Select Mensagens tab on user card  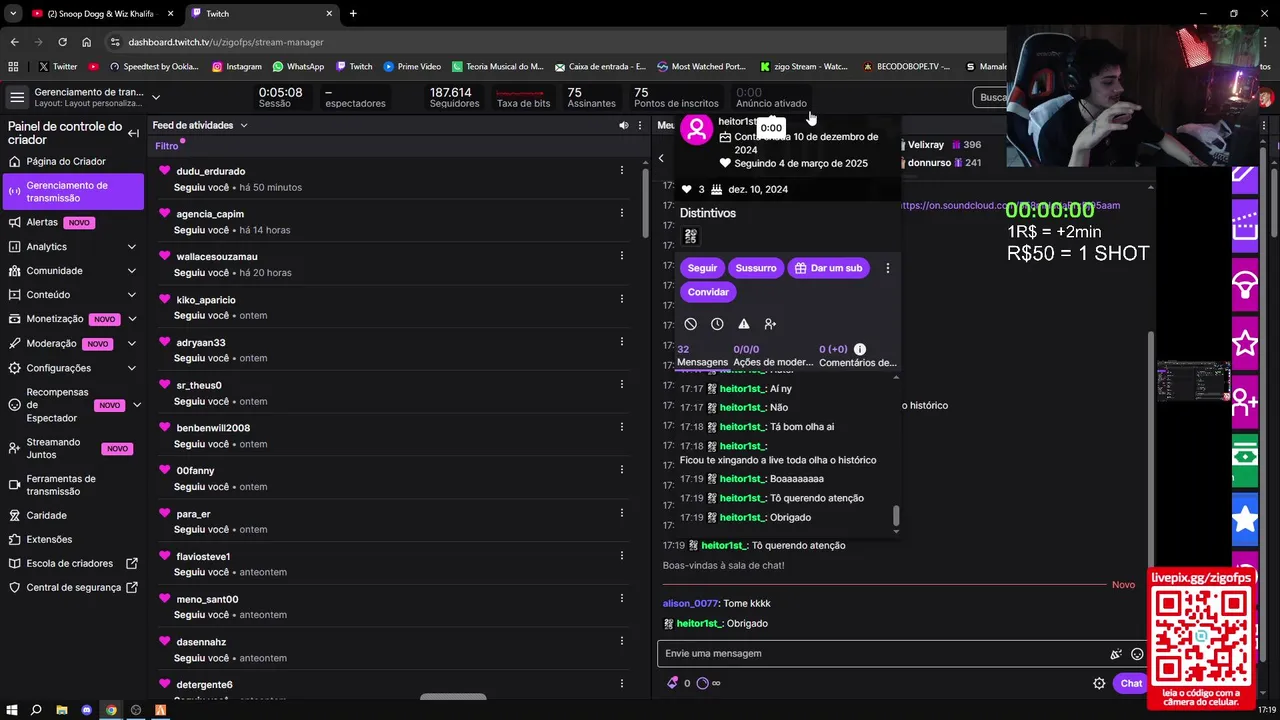point(702,356)
